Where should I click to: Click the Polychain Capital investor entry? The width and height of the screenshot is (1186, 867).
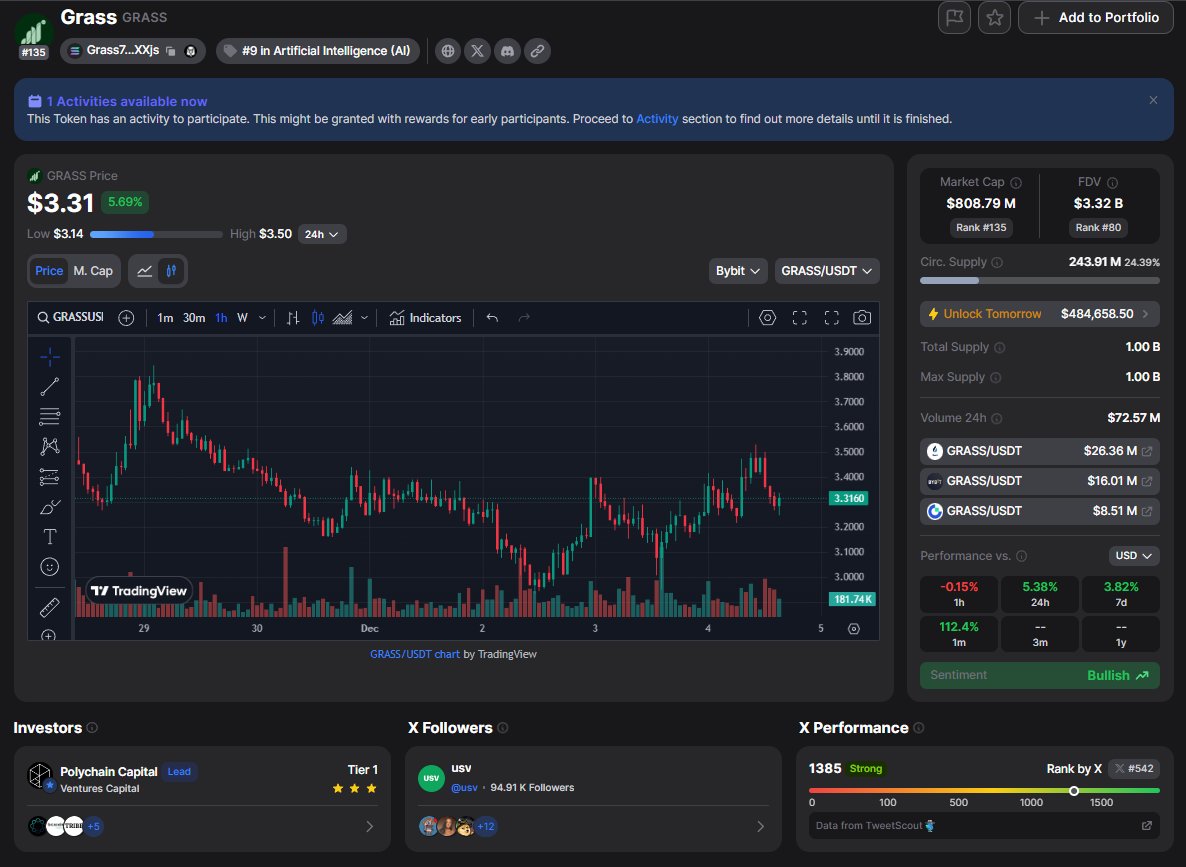203,778
